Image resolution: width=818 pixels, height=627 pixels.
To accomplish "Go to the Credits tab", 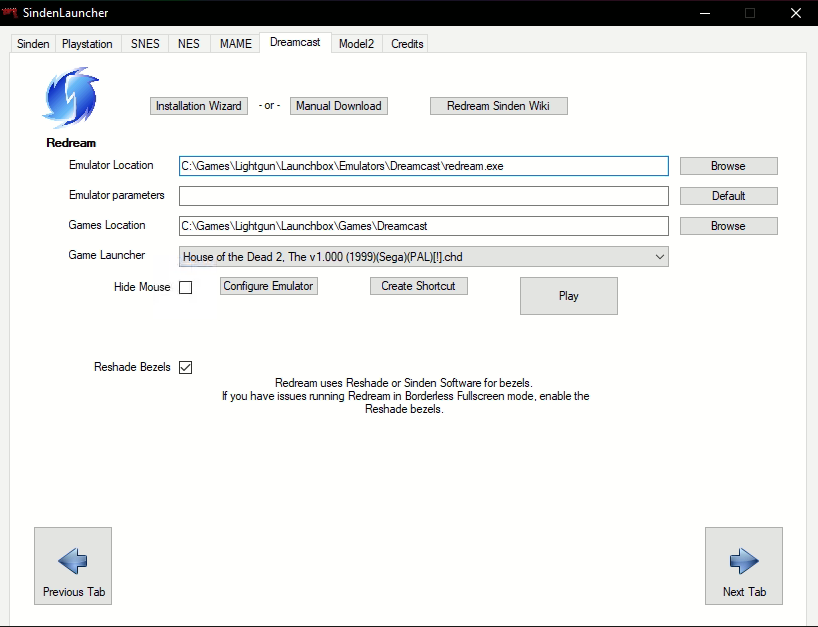I will tap(407, 44).
